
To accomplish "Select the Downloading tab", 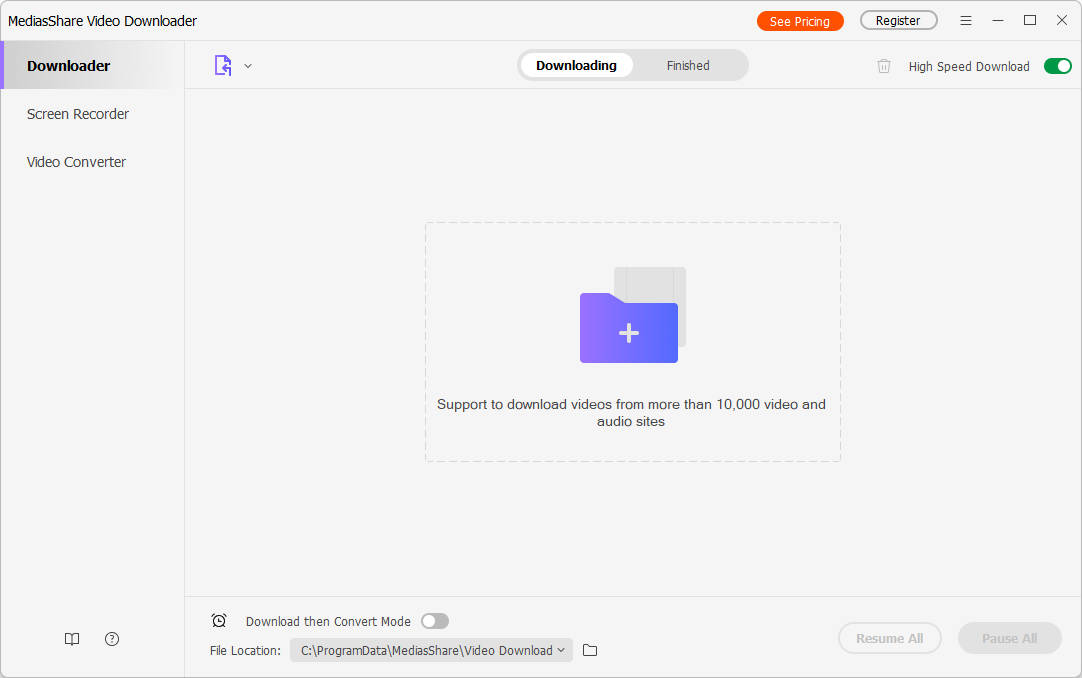I will (x=576, y=65).
